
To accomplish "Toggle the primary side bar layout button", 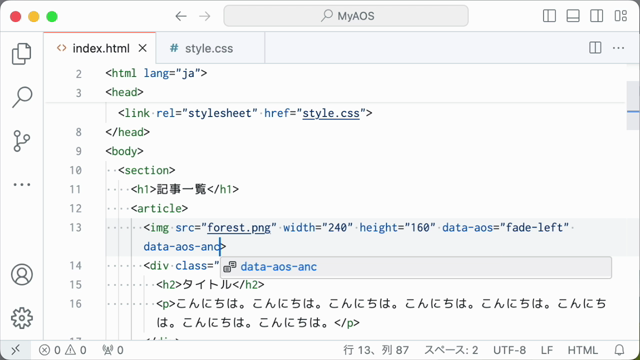I will click(549, 16).
